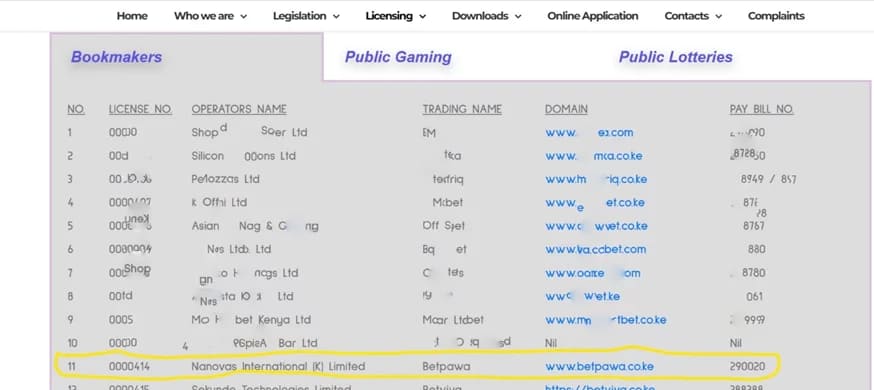Image resolution: width=874 pixels, height=390 pixels.
Task: Select the Silicon operator name in row 2
Action: [244, 156]
